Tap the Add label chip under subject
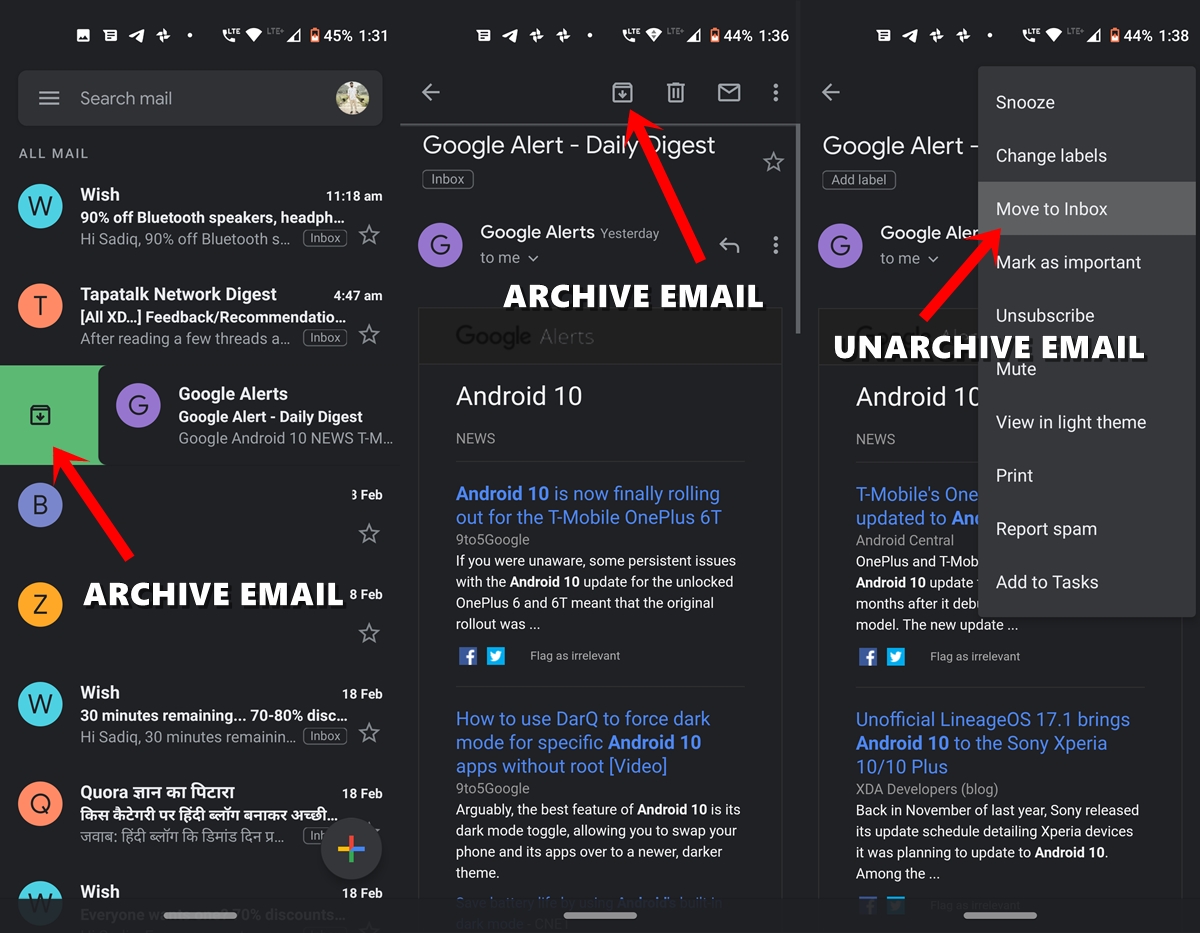The height and width of the screenshot is (933, 1200). point(859,180)
